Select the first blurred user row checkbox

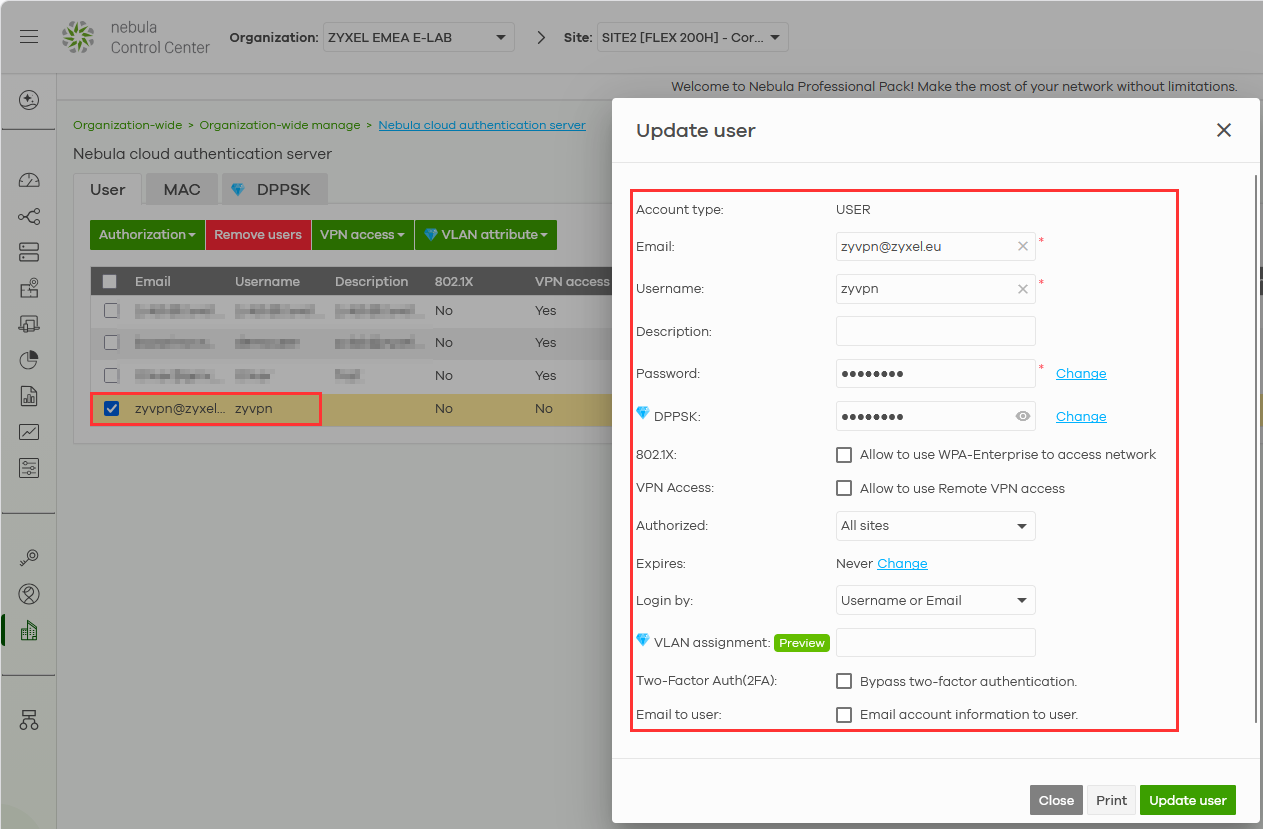coord(111,311)
